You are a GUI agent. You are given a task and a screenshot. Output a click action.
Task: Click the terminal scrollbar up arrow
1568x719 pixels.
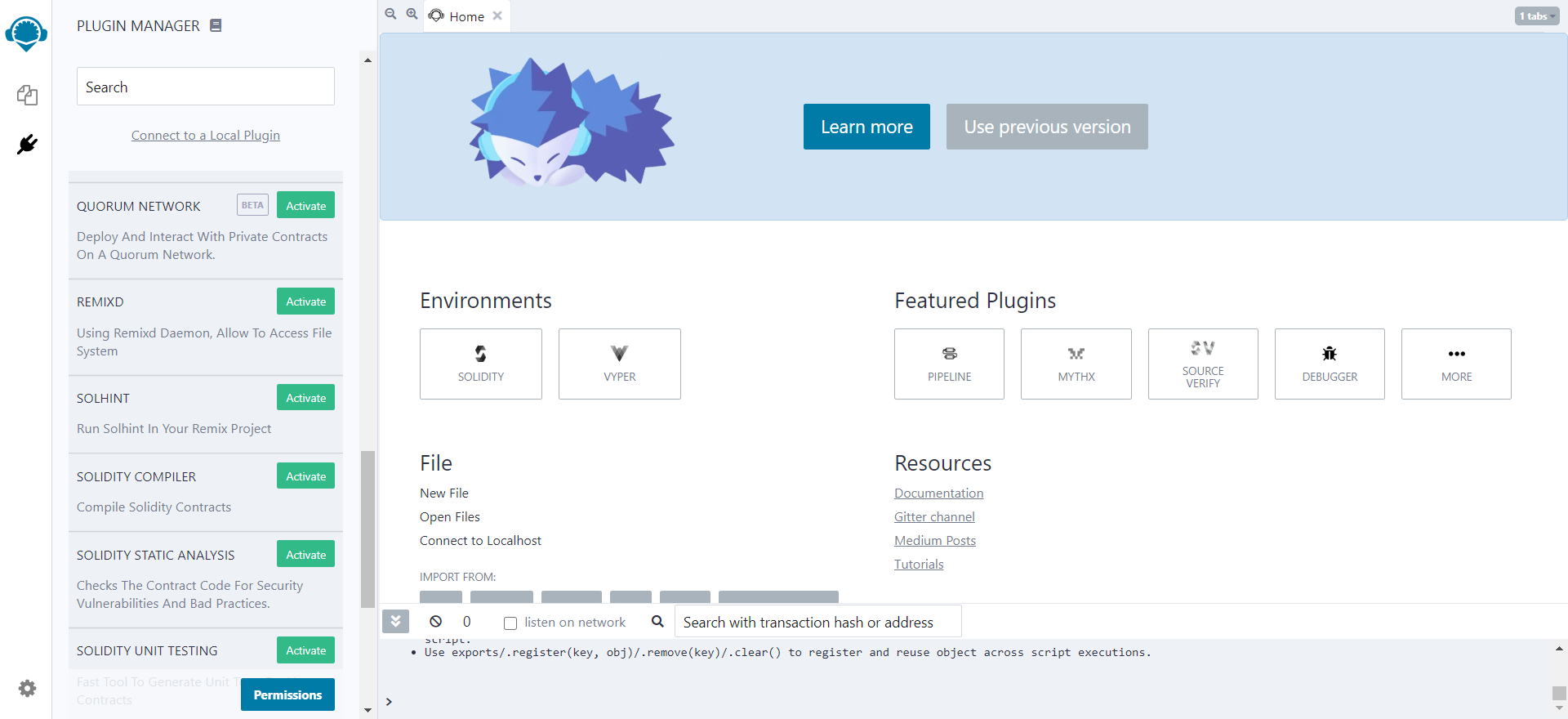coord(1559,649)
